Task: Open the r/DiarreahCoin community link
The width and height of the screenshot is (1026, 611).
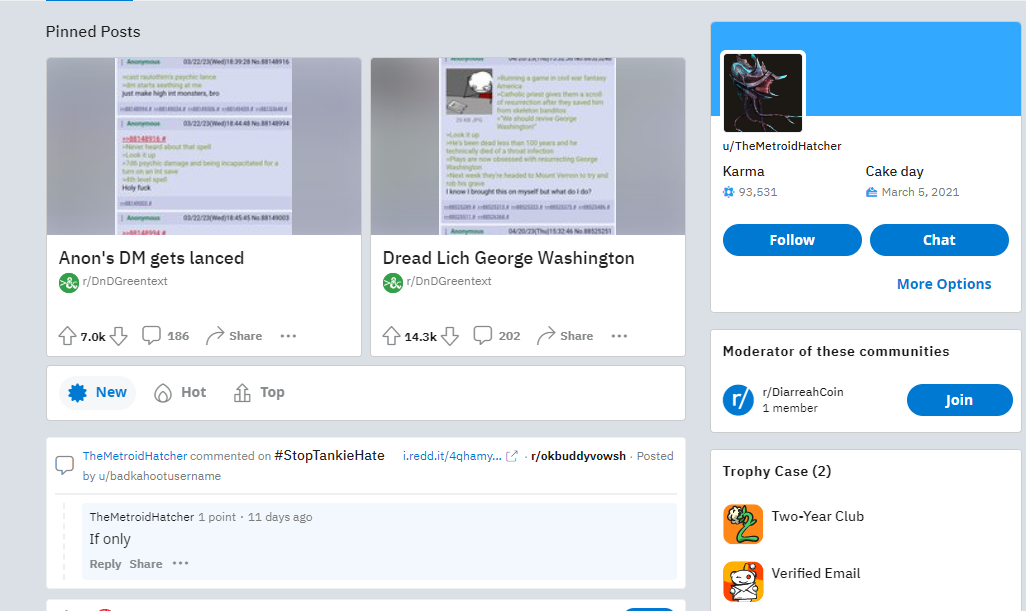Action: pos(803,392)
